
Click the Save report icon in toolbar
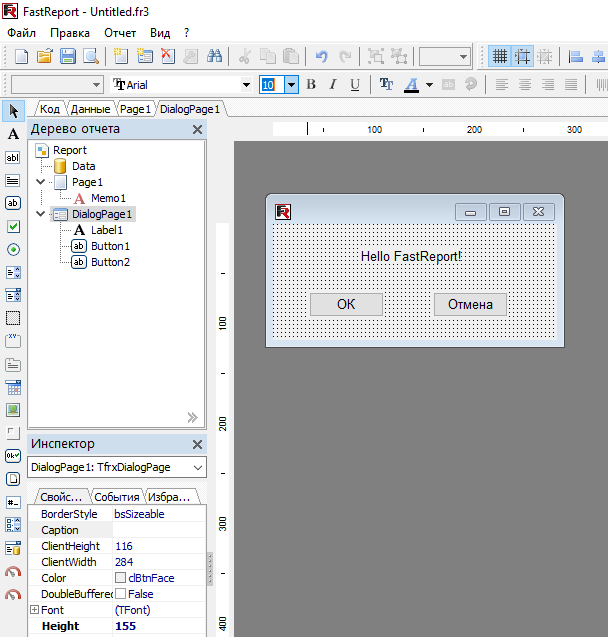pos(67,57)
